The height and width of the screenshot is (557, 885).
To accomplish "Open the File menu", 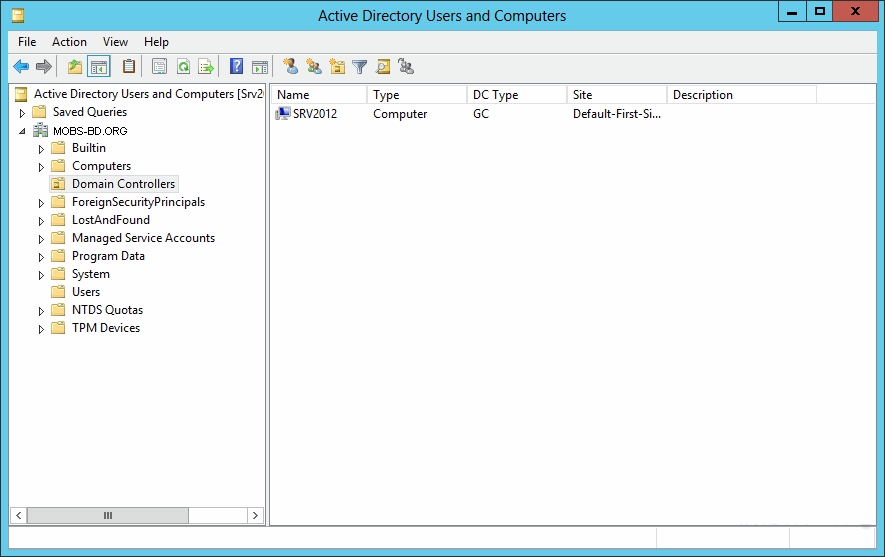I will point(27,42).
